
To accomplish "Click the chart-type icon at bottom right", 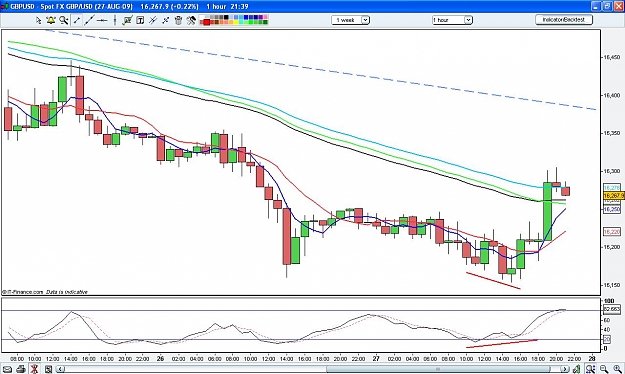I will [576, 369].
